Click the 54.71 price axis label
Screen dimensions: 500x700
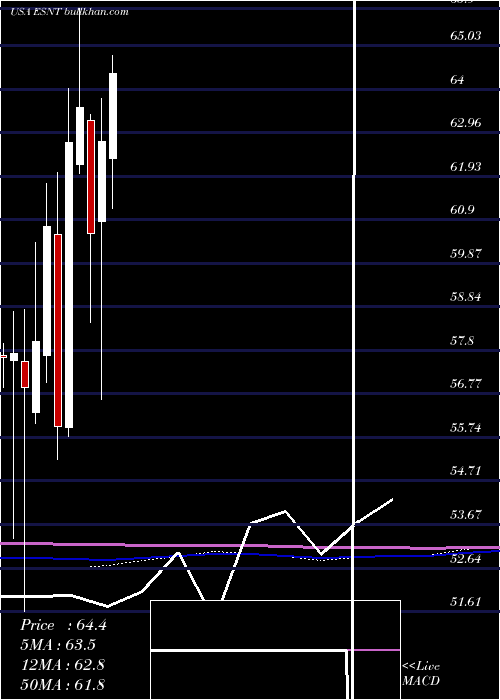pos(466,471)
